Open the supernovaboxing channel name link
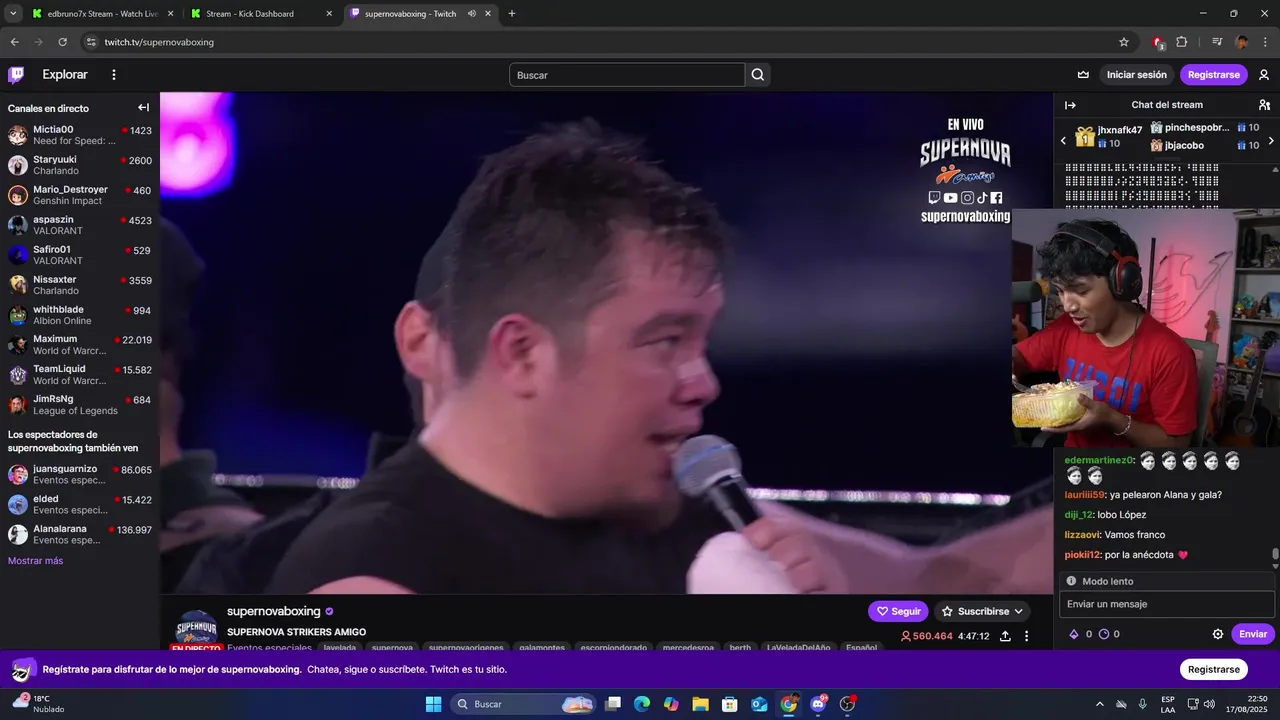This screenshot has height=720, width=1280. tap(273, 611)
